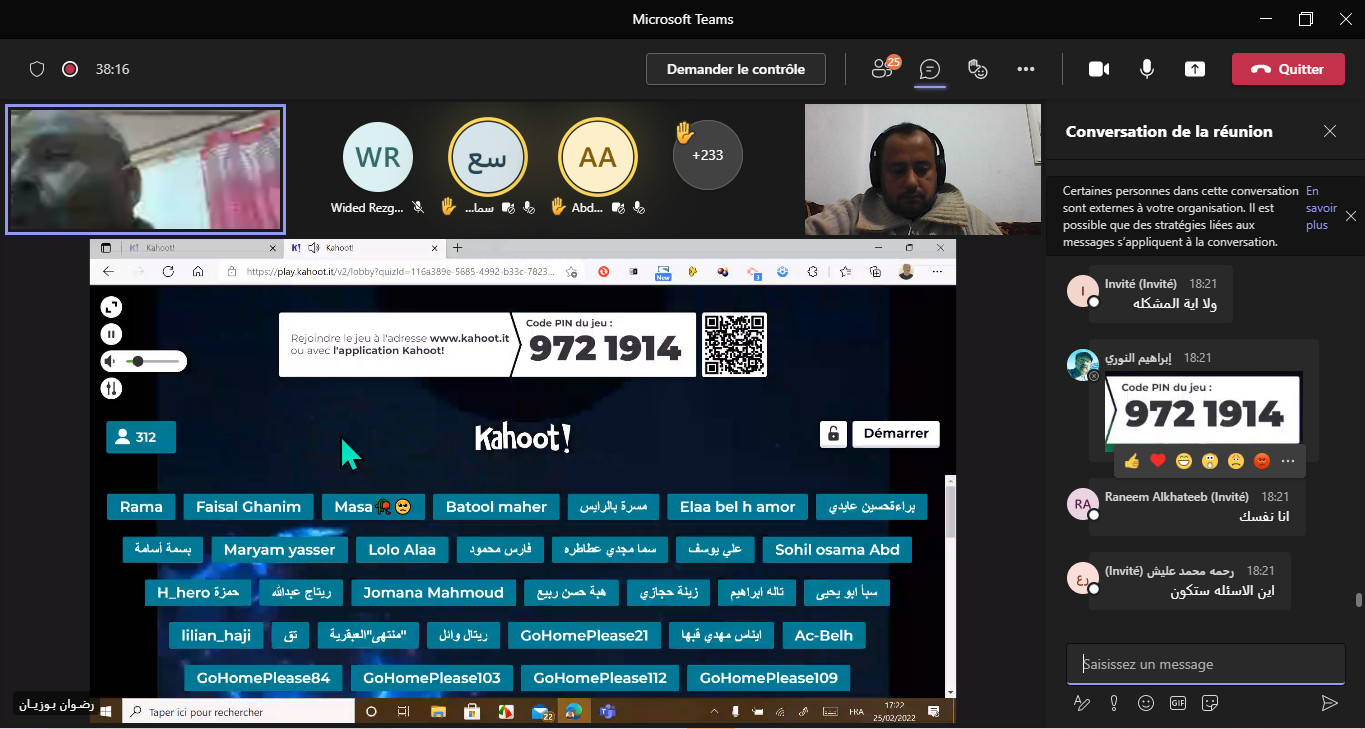Select the player Lolo Alaa

coord(402,550)
